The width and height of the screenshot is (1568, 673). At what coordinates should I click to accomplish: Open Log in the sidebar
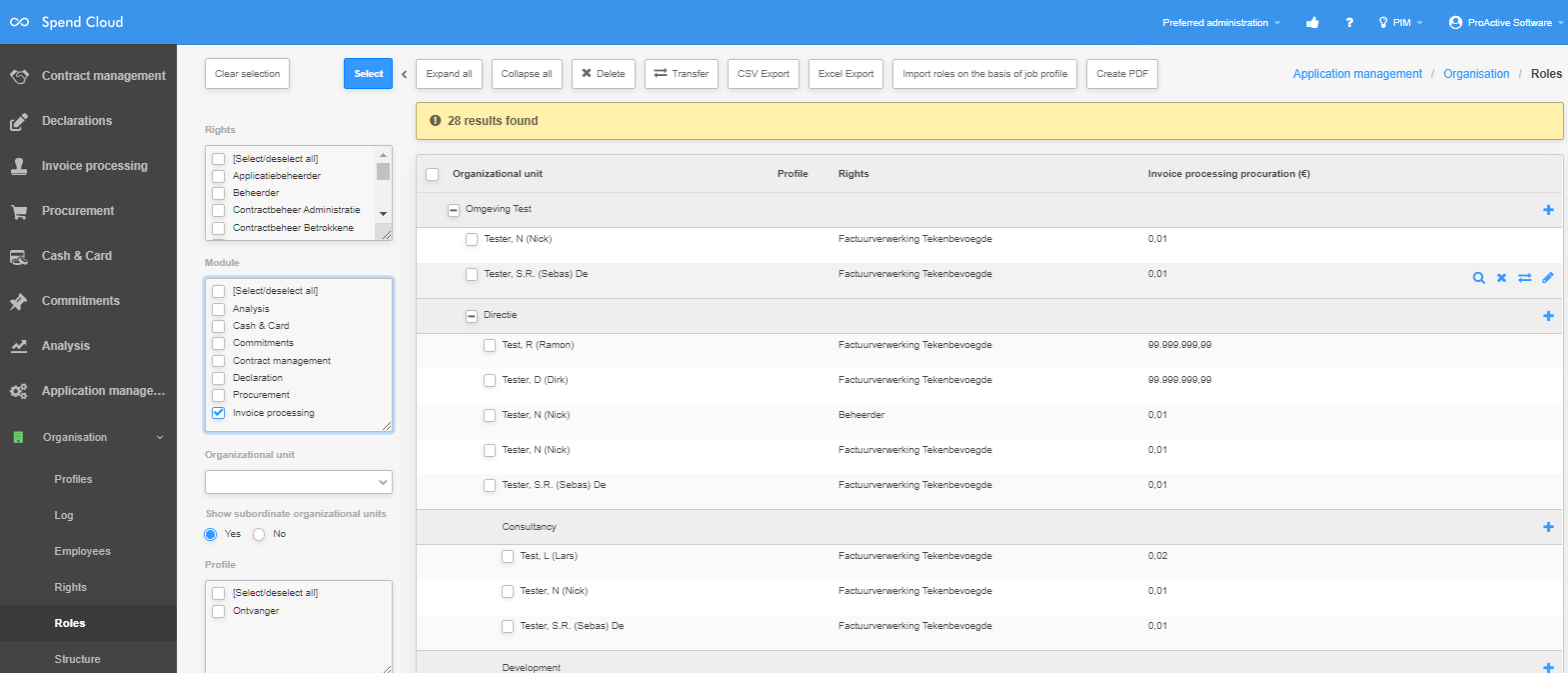pyautogui.click(x=64, y=515)
